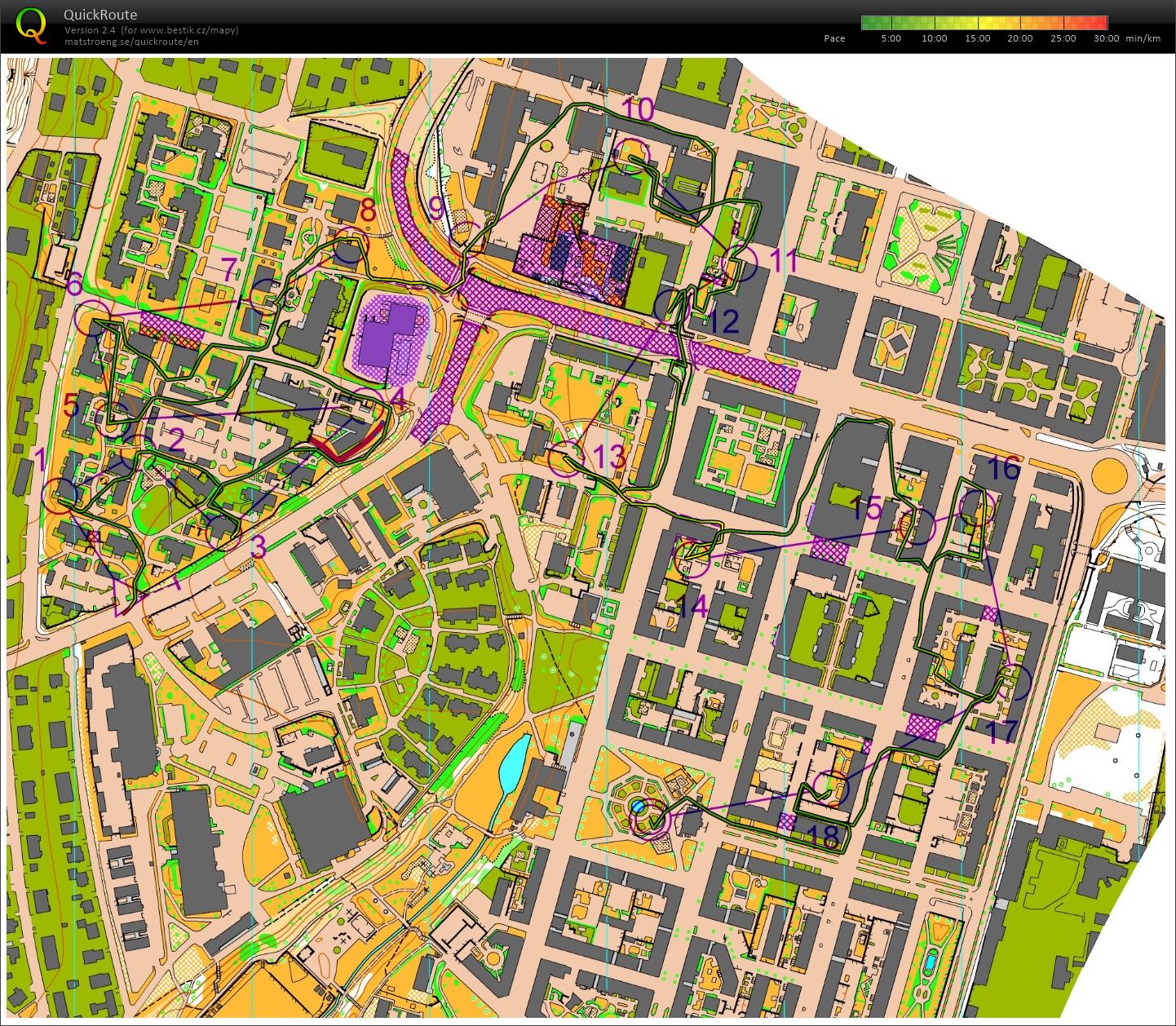Open the www.bestik.cz/mapy link

click(189, 29)
